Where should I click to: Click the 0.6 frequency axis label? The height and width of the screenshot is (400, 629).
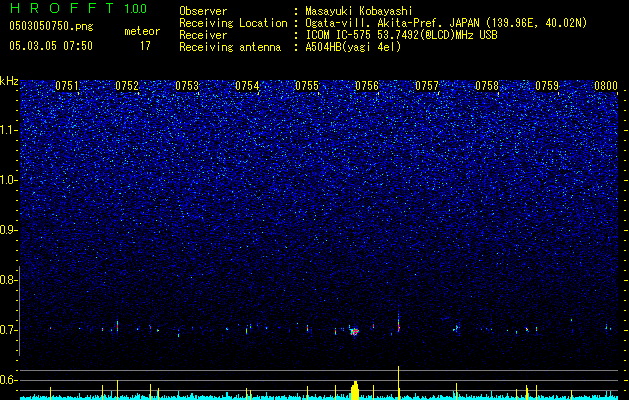coord(7,380)
